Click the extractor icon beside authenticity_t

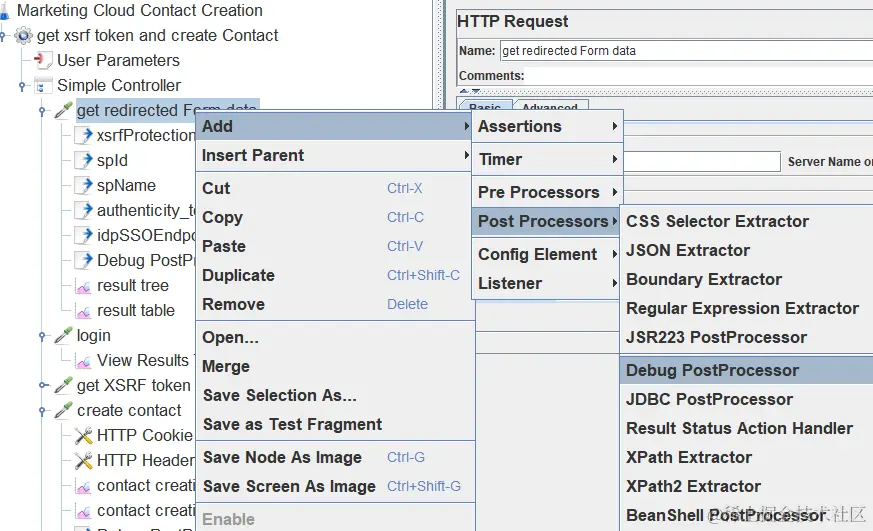(x=84, y=210)
